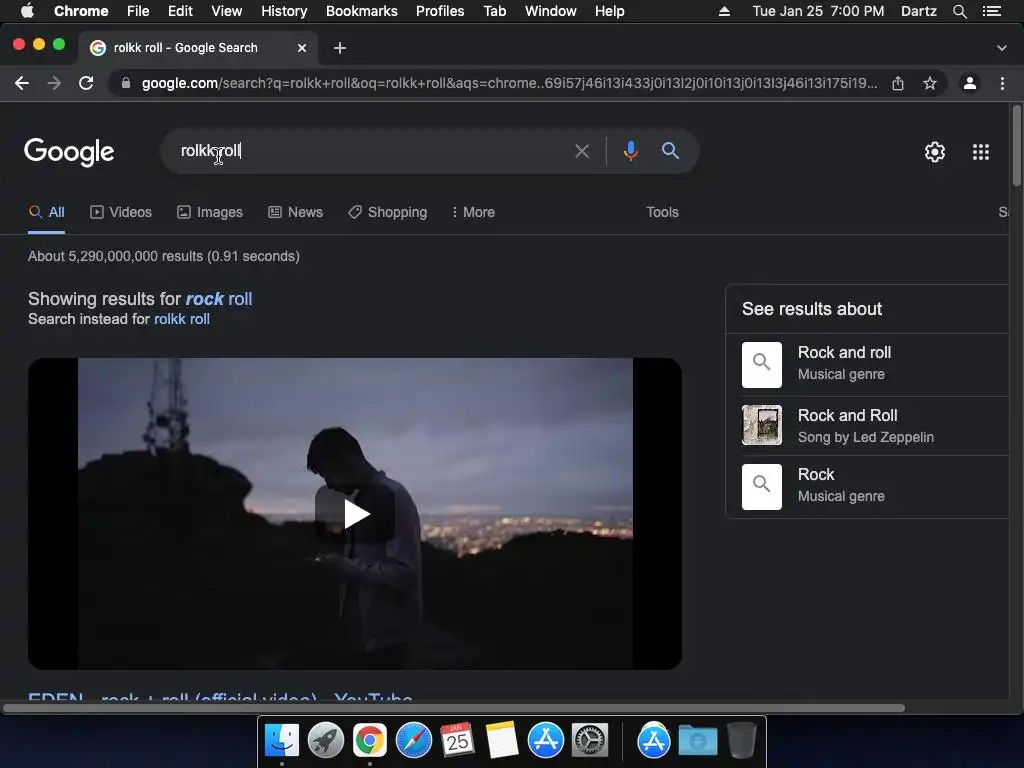Open the search Tools options
This screenshot has width=1024, height=768.
pyautogui.click(x=662, y=212)
